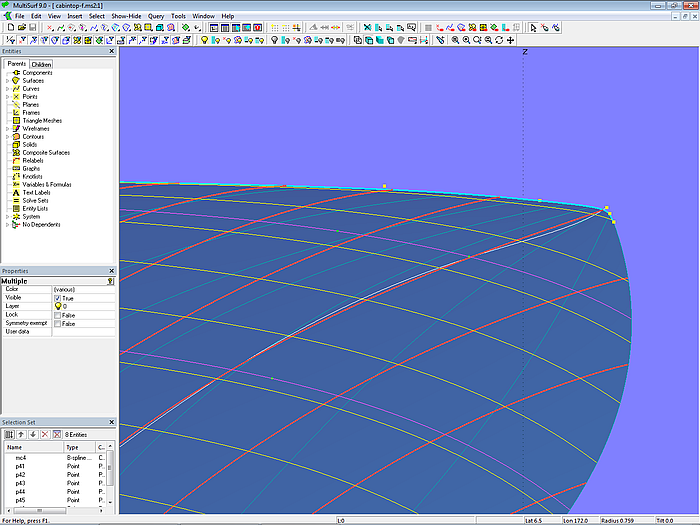Click the pan view cross-arrows icon

(511, 40)
